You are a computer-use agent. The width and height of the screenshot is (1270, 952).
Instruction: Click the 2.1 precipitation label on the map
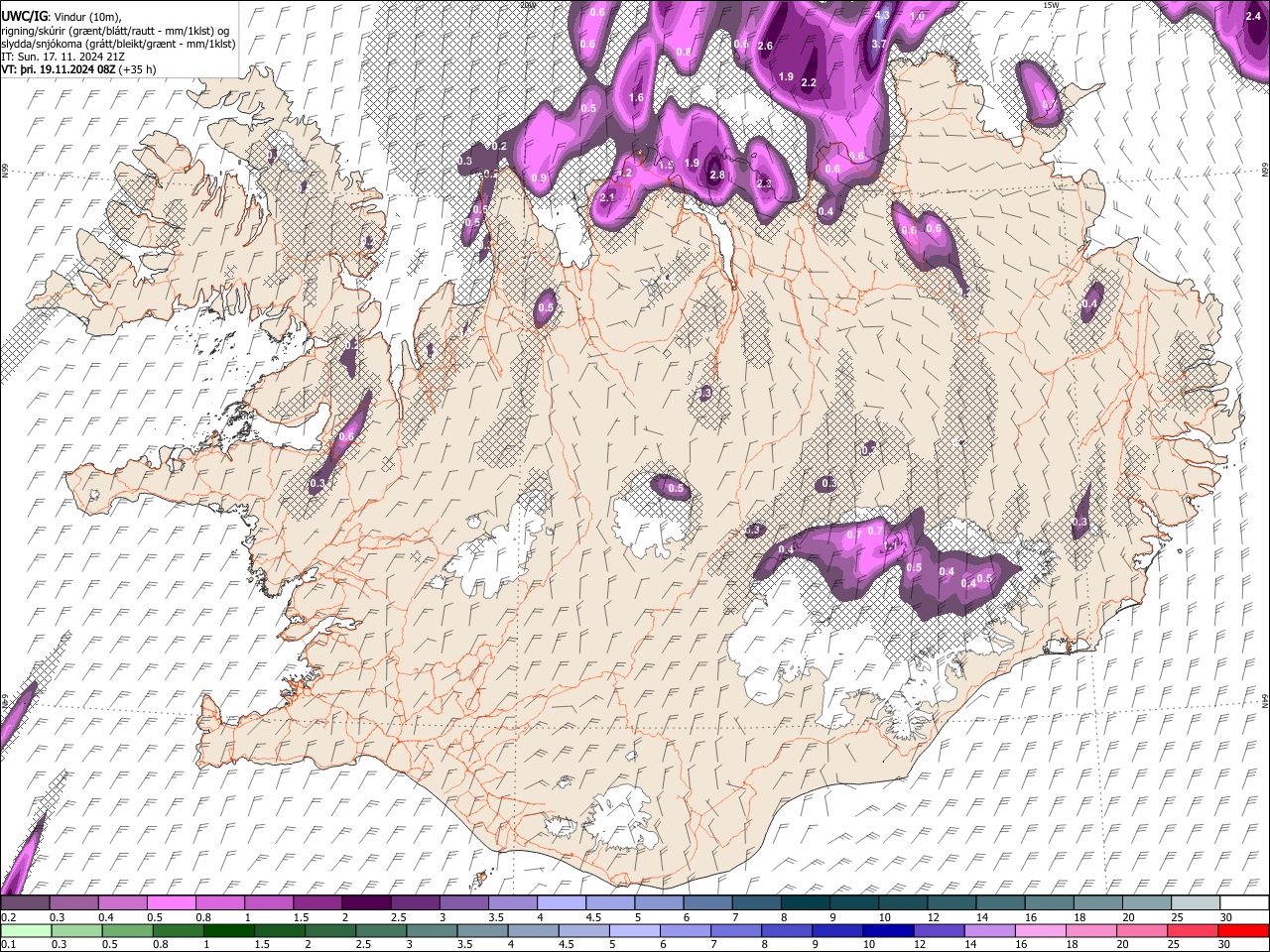pos(608,197)
